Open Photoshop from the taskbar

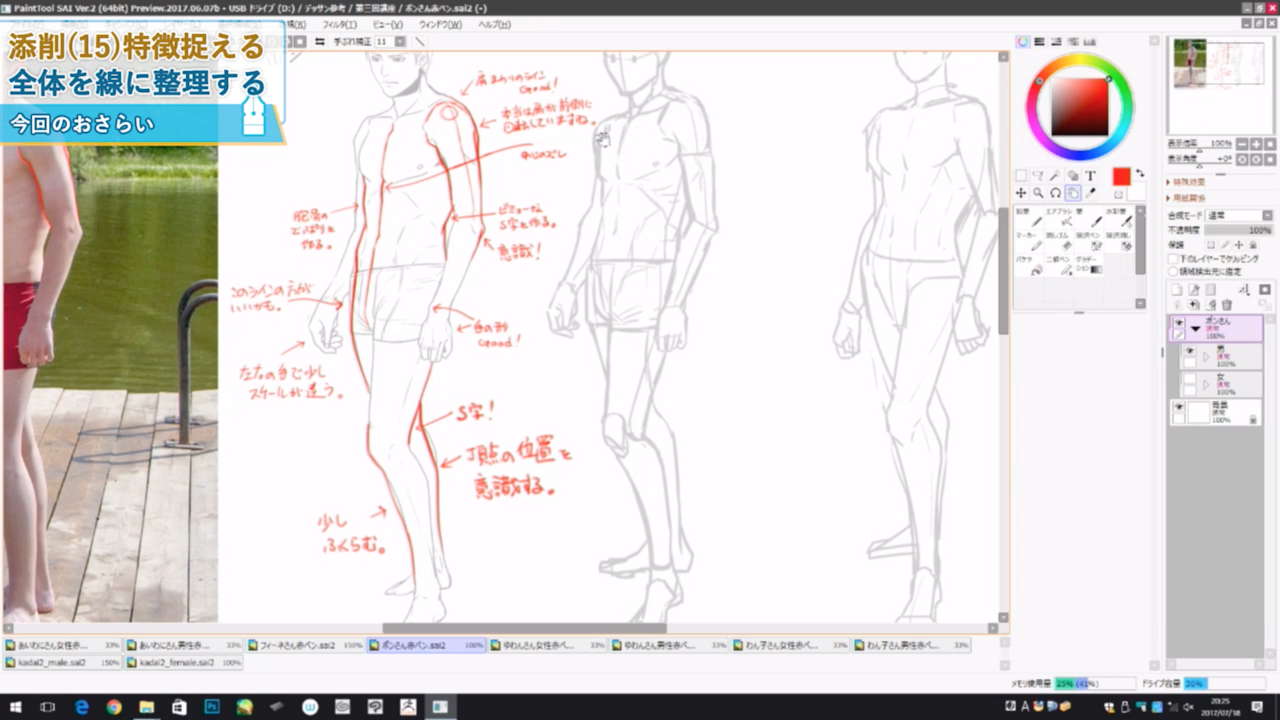point(212,707)
